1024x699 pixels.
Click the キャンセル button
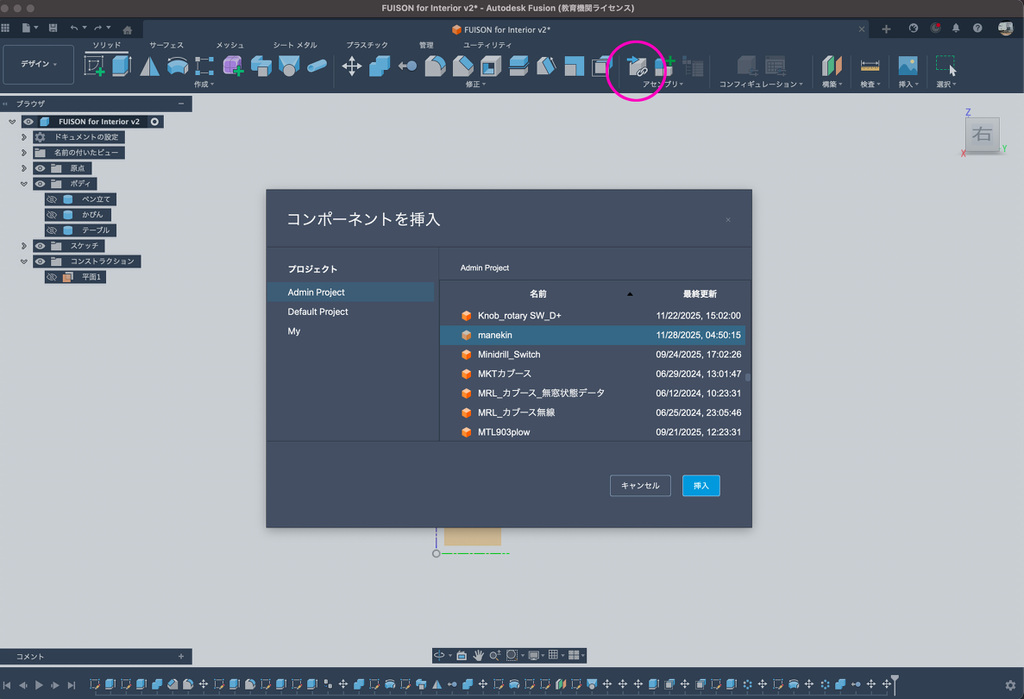(x=640, y=485)
